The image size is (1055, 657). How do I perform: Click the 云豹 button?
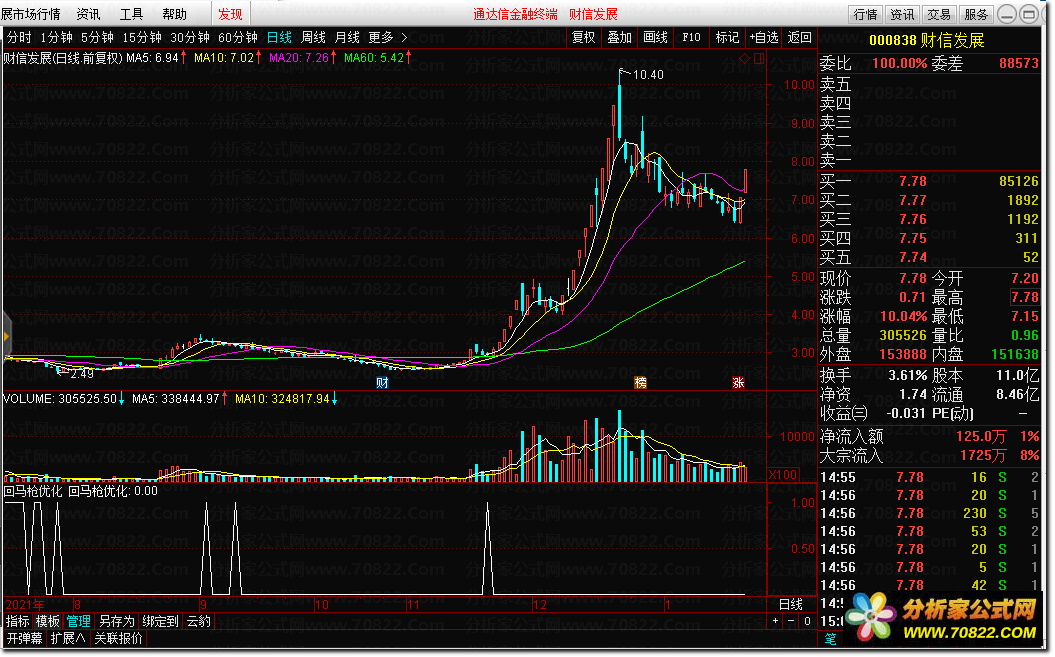point(198,621)
